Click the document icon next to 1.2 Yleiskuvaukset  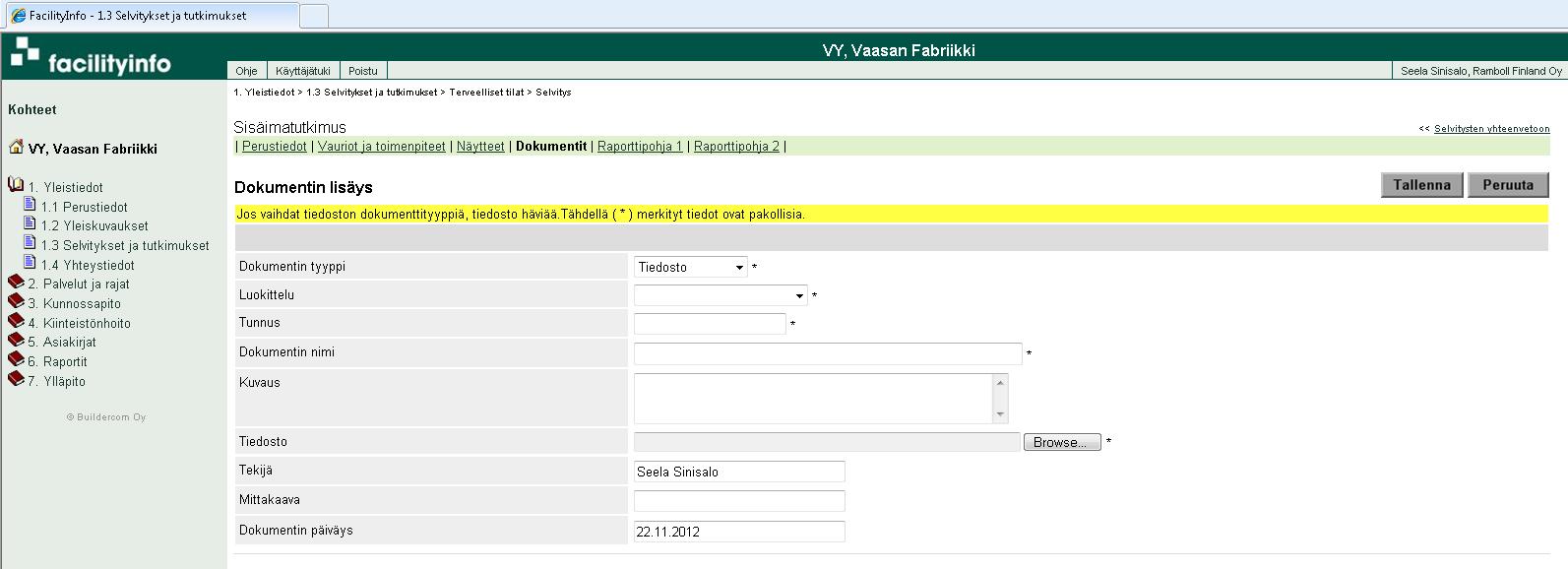coord(30,224)
